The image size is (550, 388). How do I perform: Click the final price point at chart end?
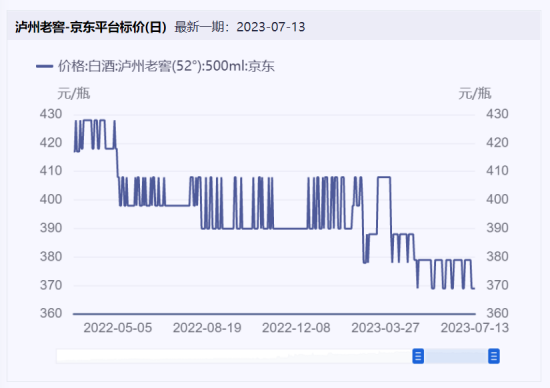click(475, 288)
